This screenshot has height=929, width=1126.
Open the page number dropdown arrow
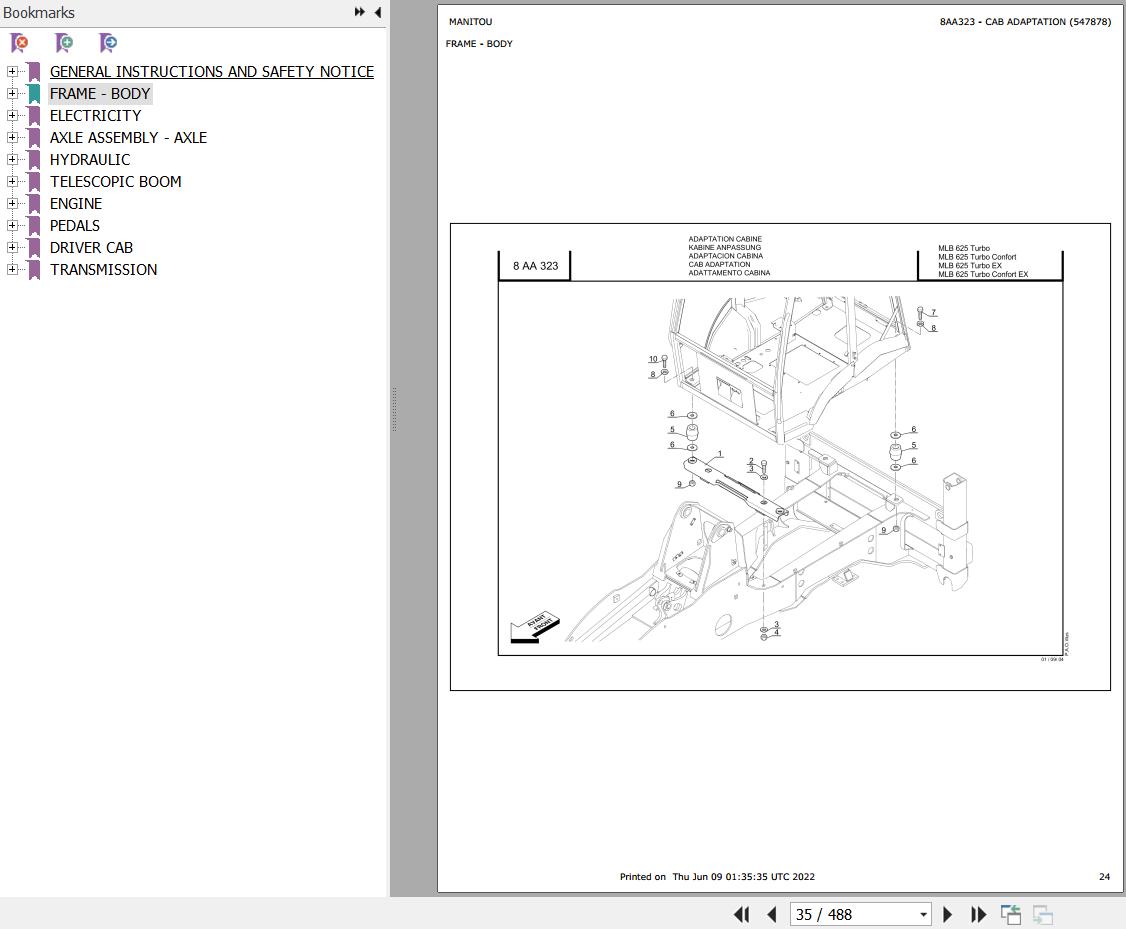point(923,915)
